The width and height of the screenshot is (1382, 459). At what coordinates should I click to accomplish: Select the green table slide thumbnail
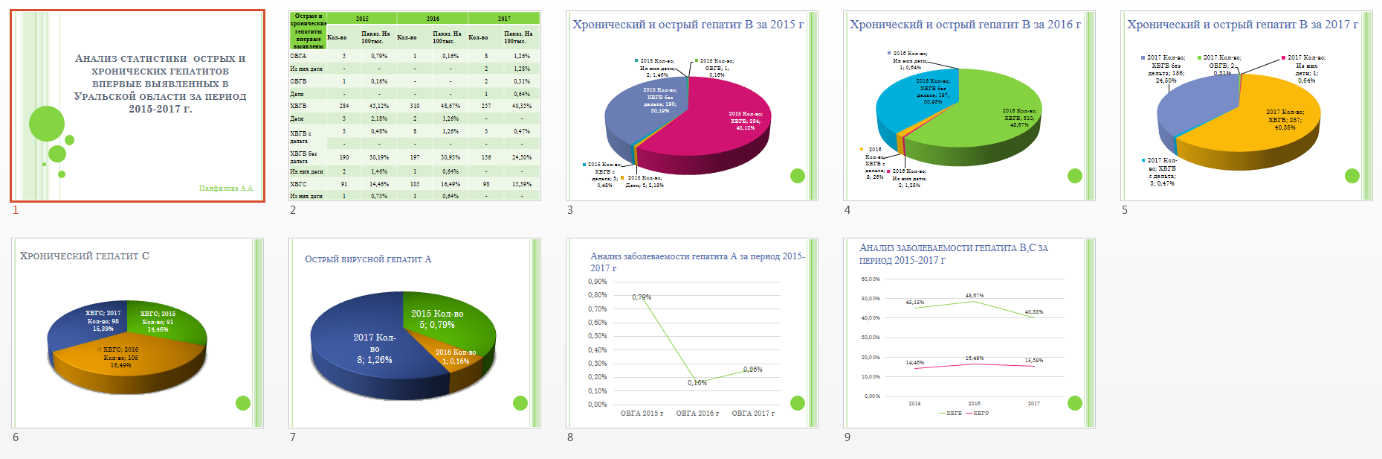414,106
